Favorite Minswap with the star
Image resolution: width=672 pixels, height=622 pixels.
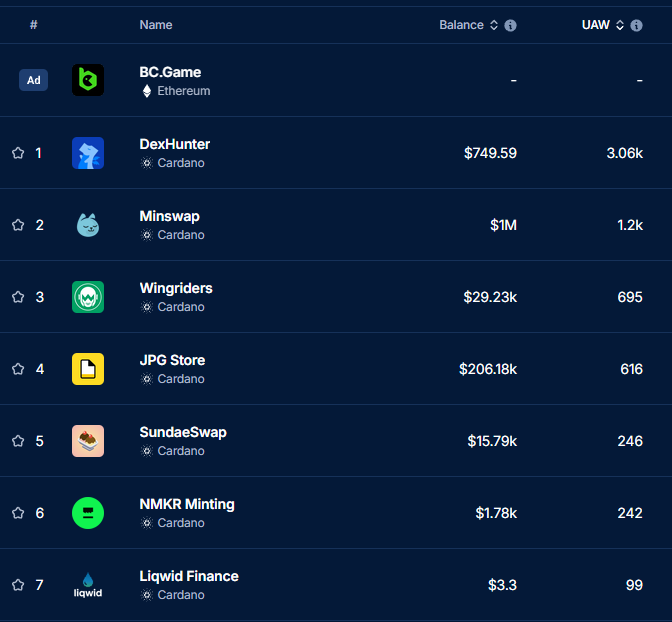point(18,225)
